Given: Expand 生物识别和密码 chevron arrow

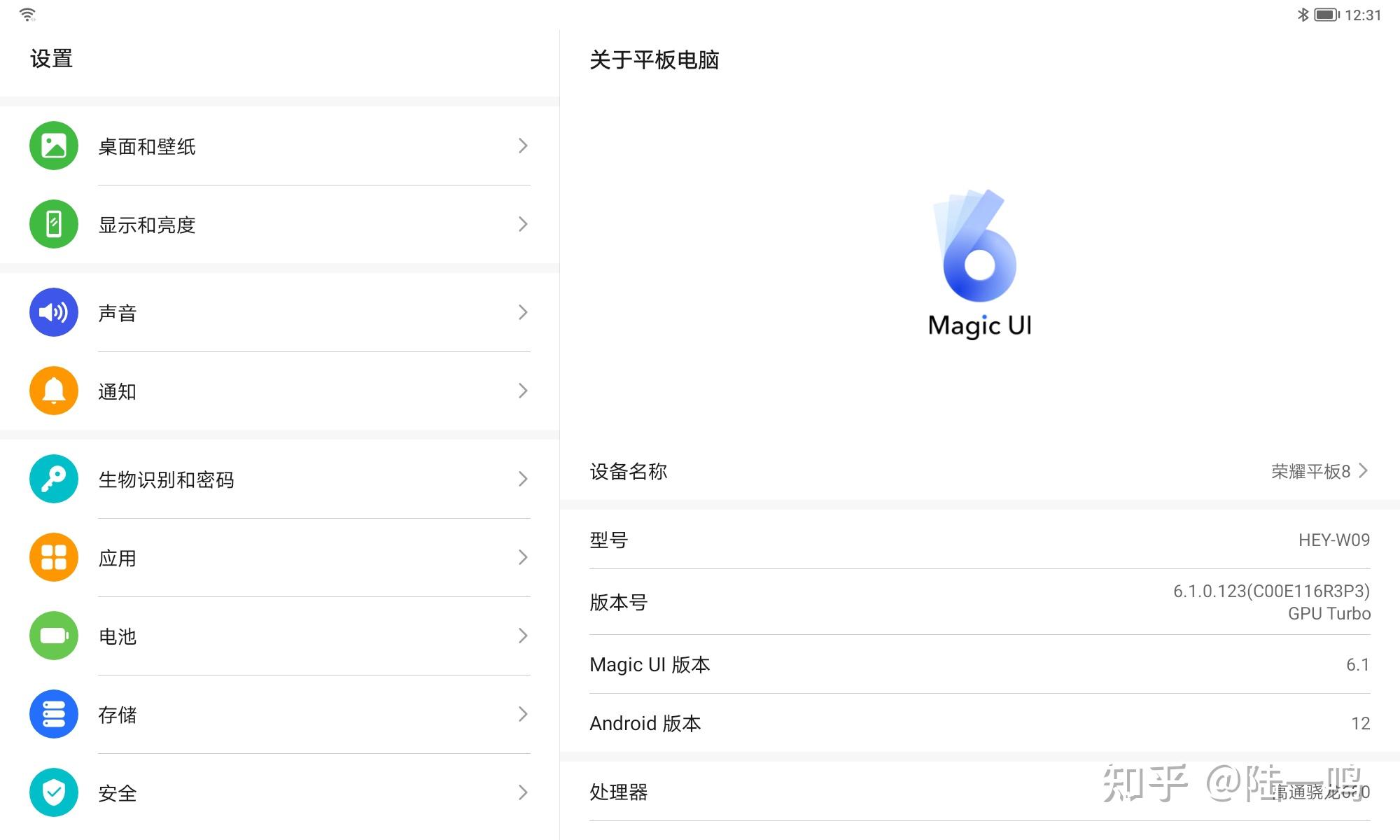Looking at the screenshot, I should pyautogui.click(x=523, y=479).
